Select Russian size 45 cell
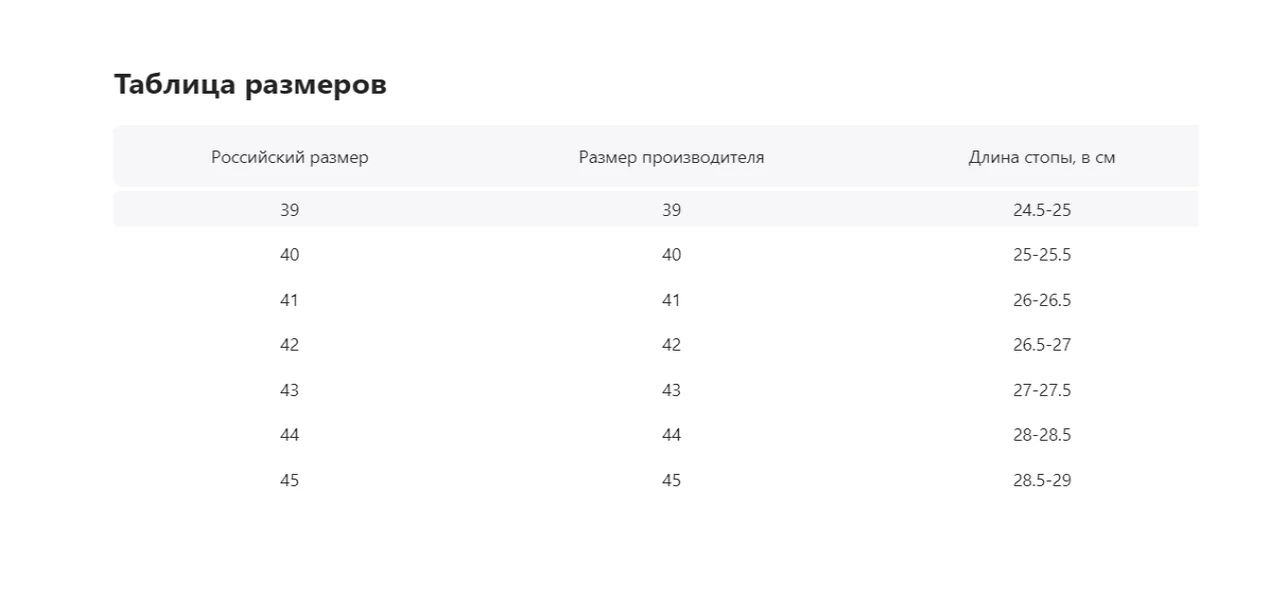 tap(290, 480)
